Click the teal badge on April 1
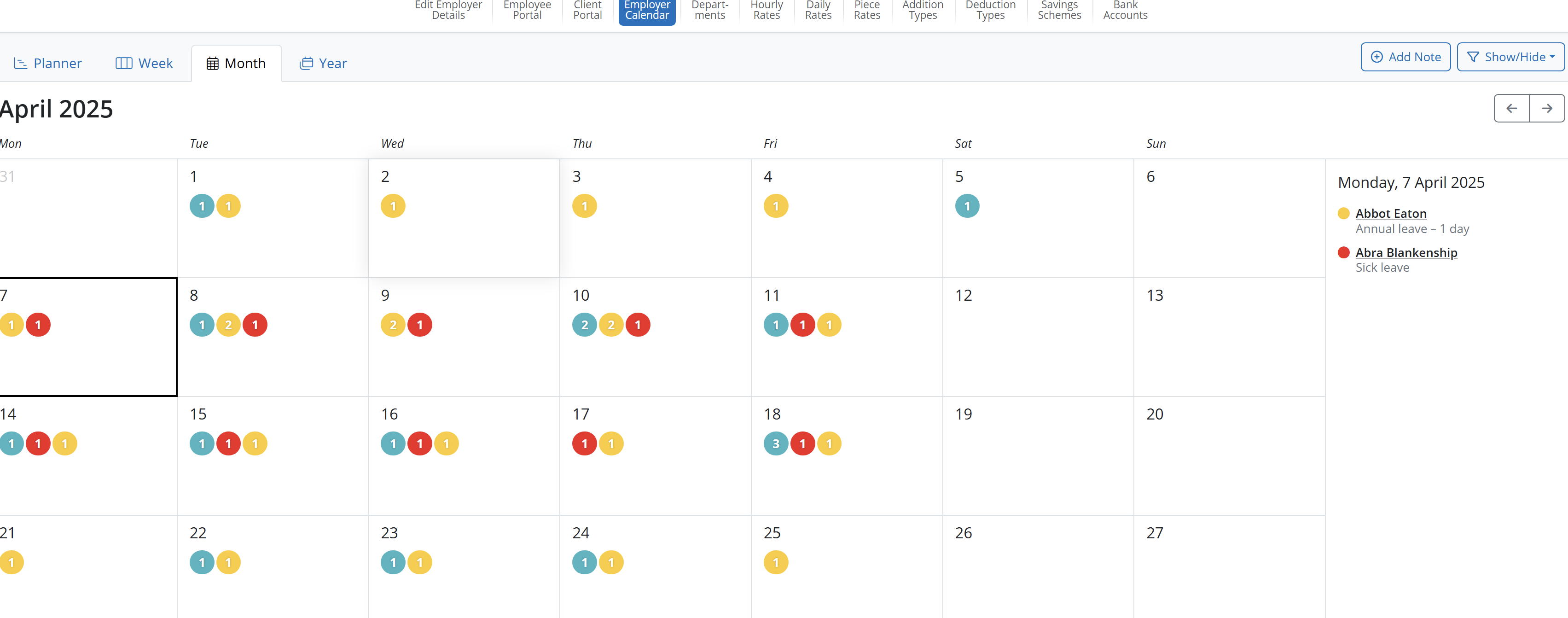This screenshot has width=1568, height=618. (x=202, y=206)
